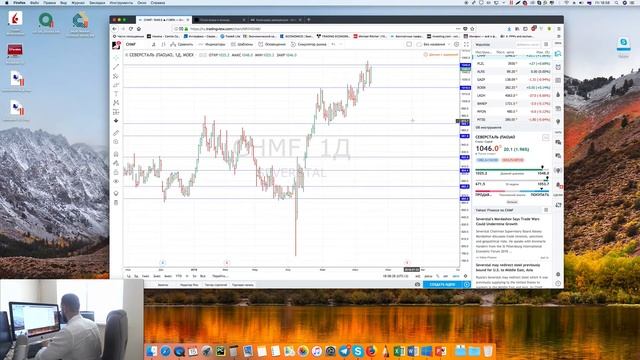
Task: Switch to the Тестер стратегий tab
Action: (216, 285)
